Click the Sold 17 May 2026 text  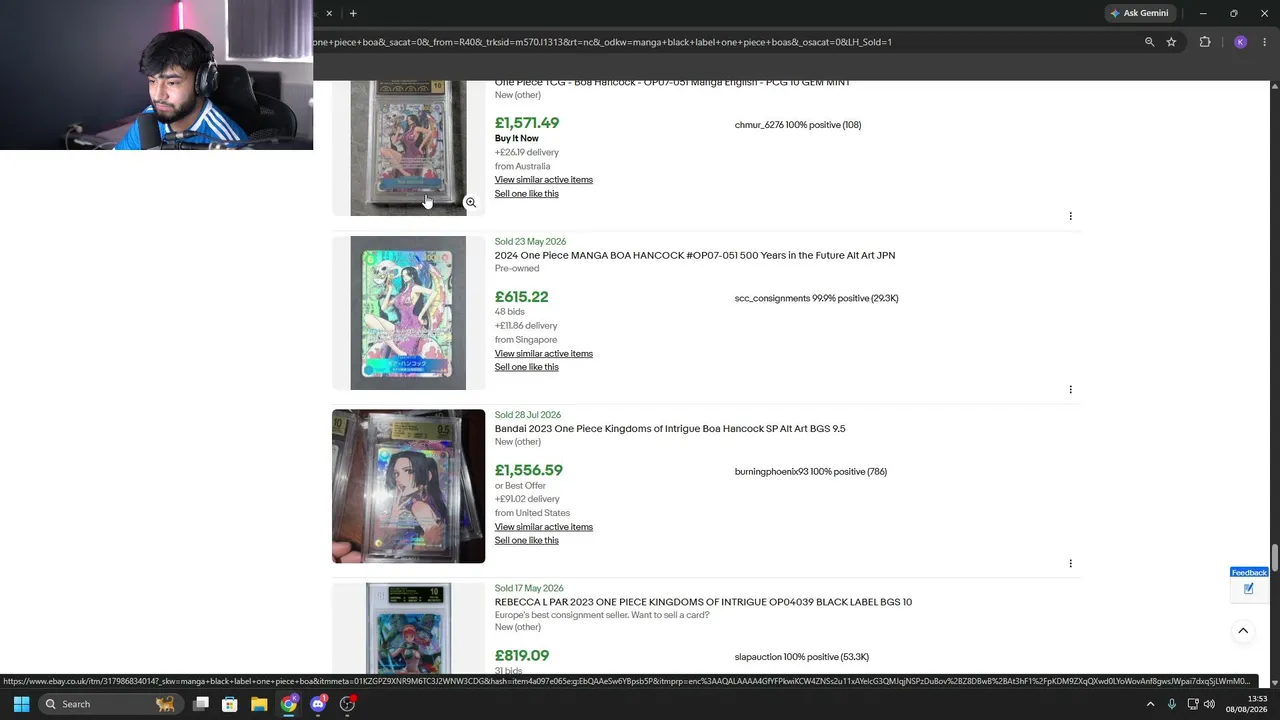coord(529,589)
